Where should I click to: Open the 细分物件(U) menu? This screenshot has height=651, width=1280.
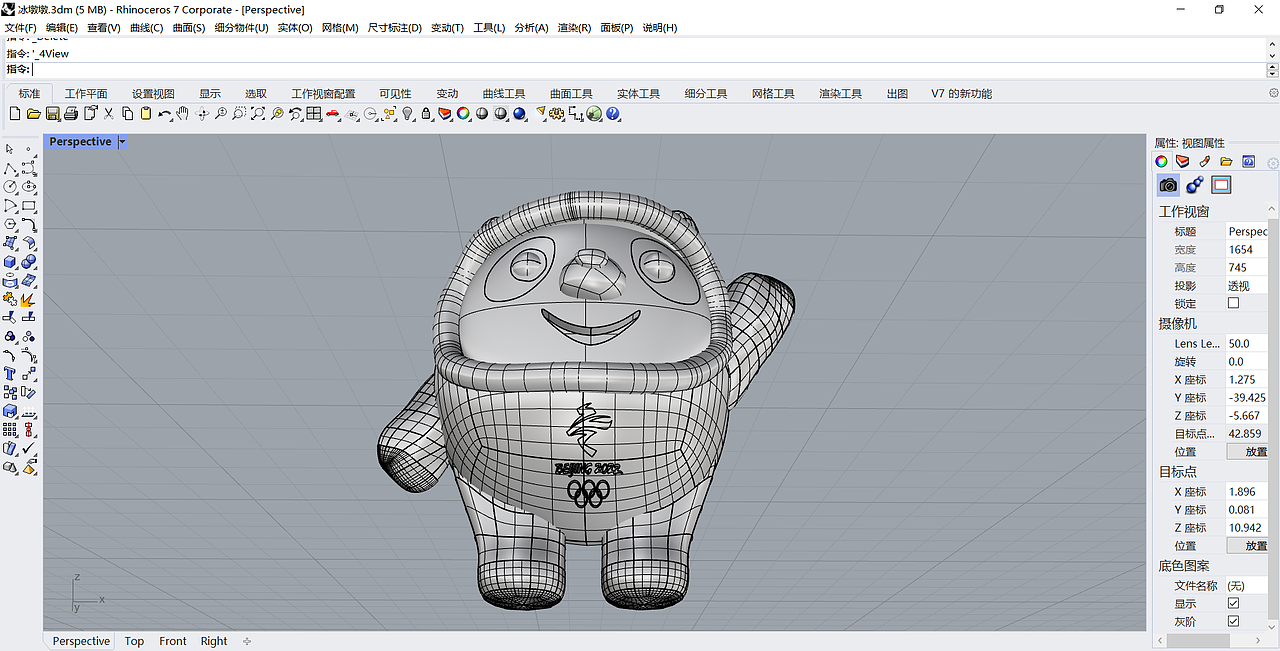(242, 28)
